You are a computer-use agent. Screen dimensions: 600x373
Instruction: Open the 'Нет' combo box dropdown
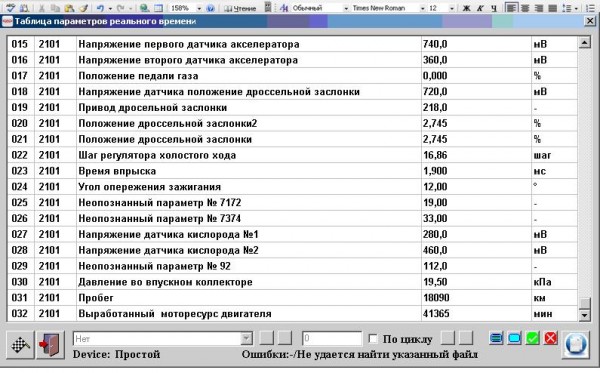pos(246,339)
